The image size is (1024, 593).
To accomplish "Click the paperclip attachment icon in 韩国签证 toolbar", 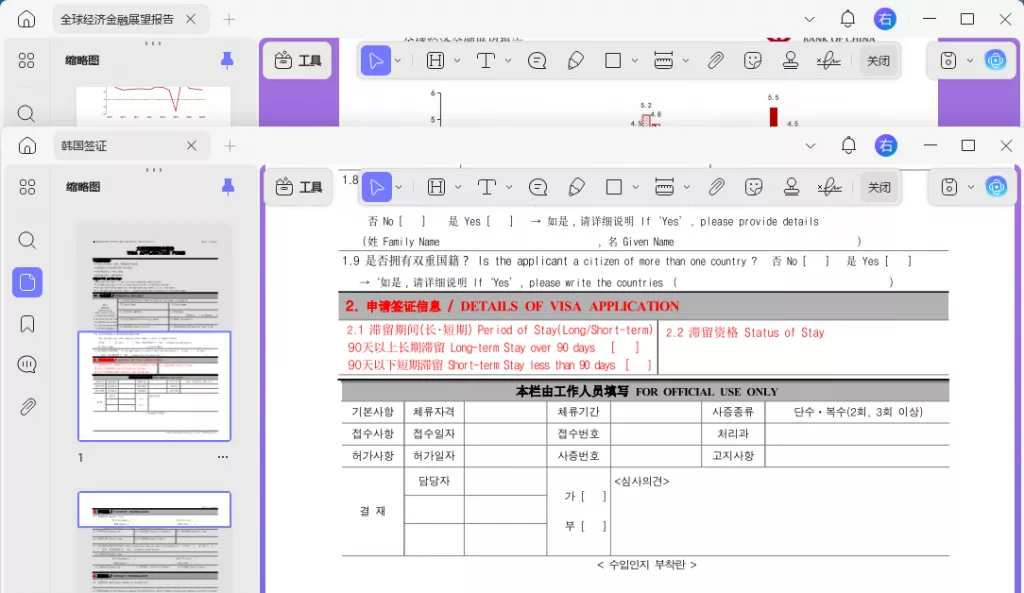I will pyautogui.click(x=716, y=187).
